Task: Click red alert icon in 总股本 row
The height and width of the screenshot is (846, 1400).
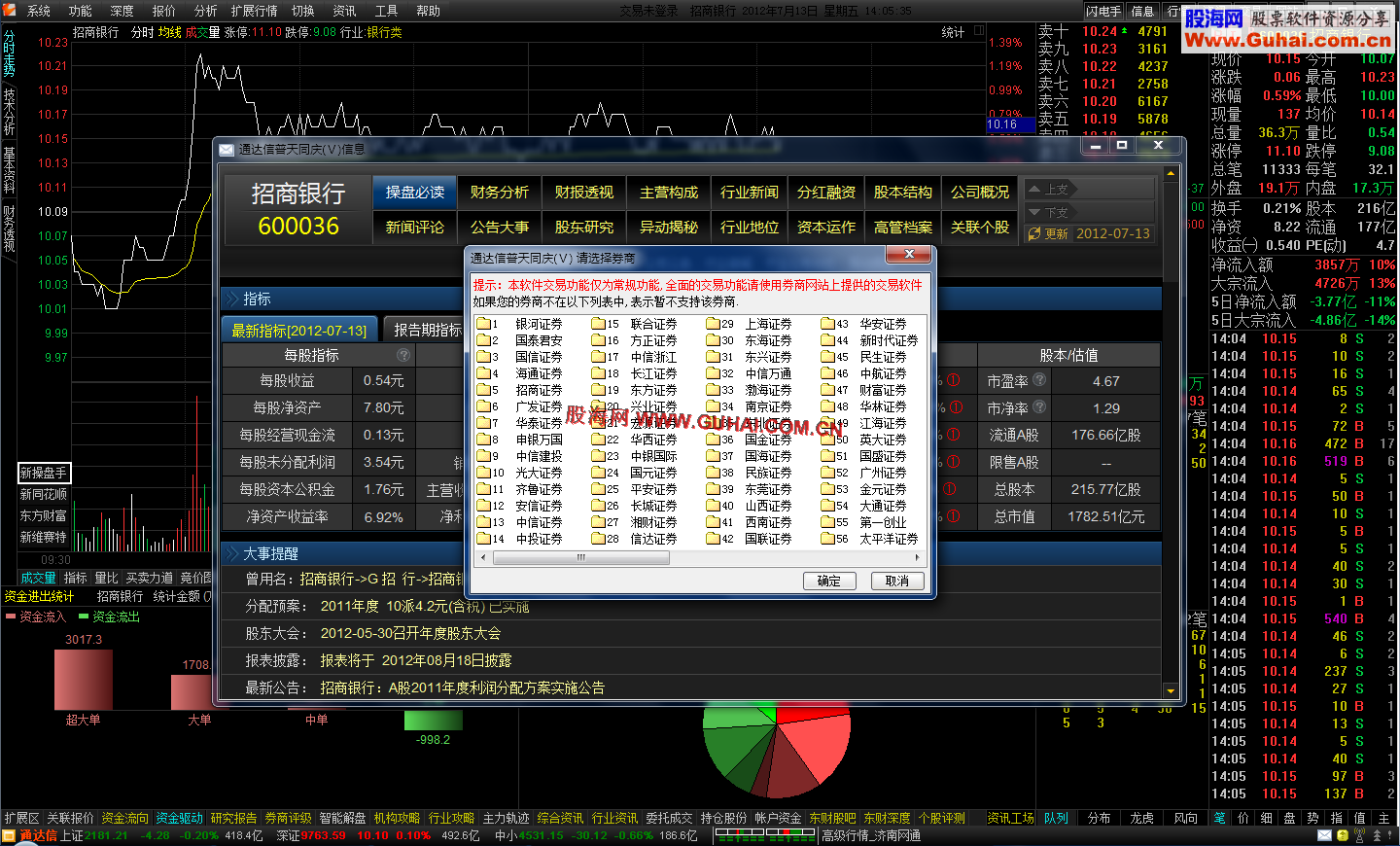Action: (x=951, y=489)
